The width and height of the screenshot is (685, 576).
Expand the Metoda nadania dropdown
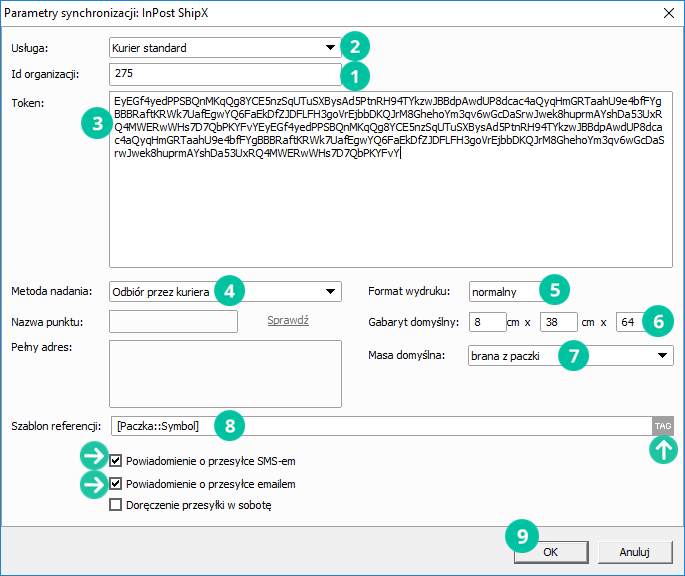tap(225, 291)
